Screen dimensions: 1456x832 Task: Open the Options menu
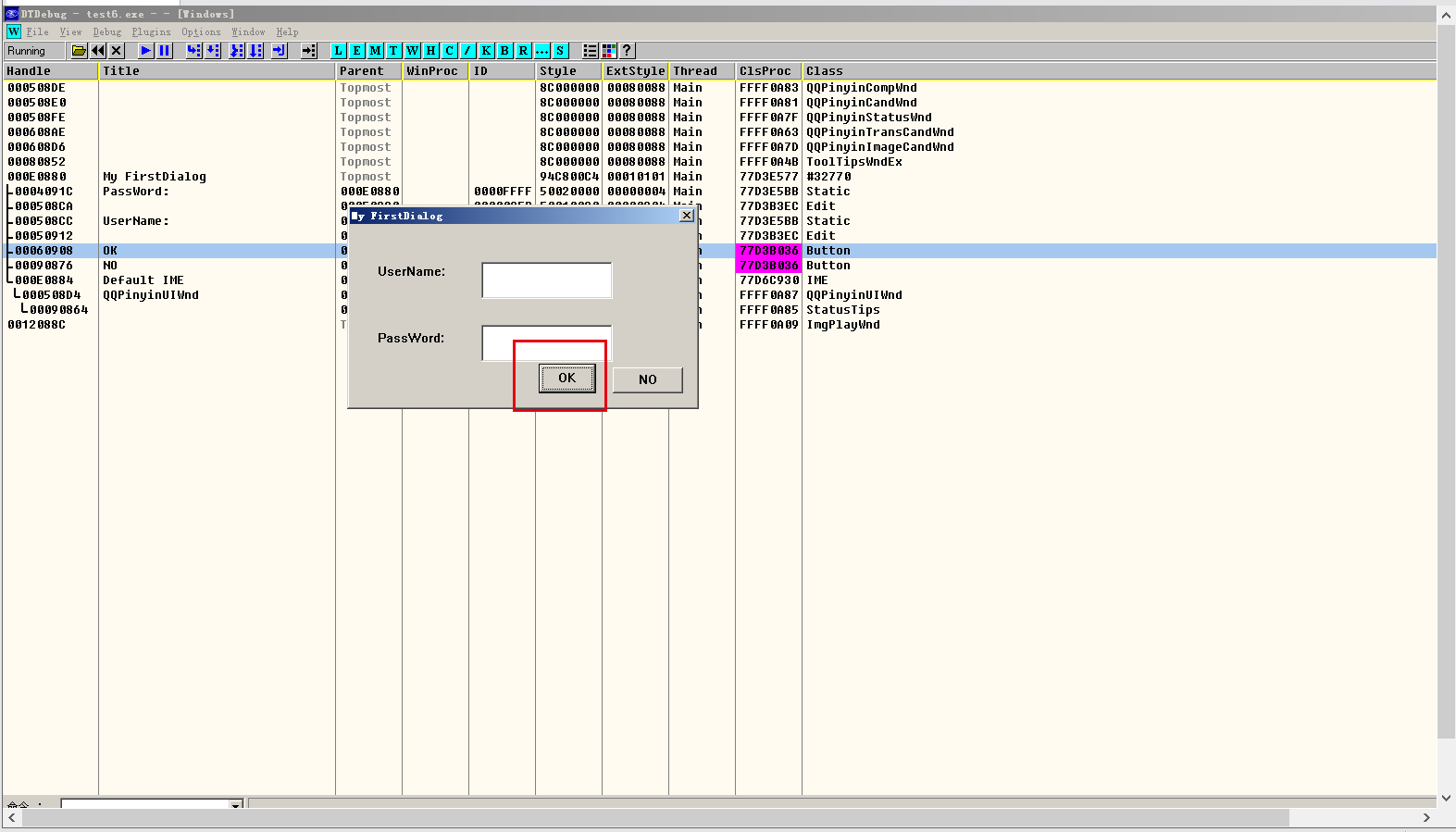click(x=201, y=31)
